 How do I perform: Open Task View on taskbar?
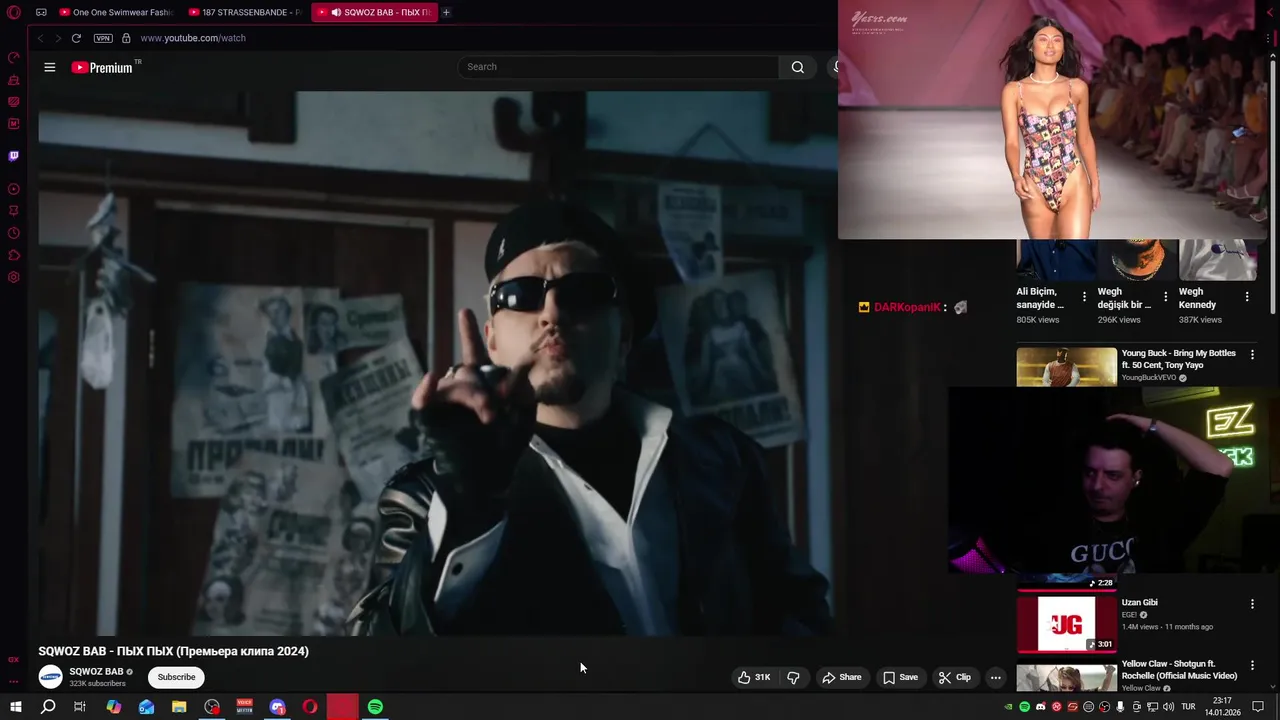(80, 707)
